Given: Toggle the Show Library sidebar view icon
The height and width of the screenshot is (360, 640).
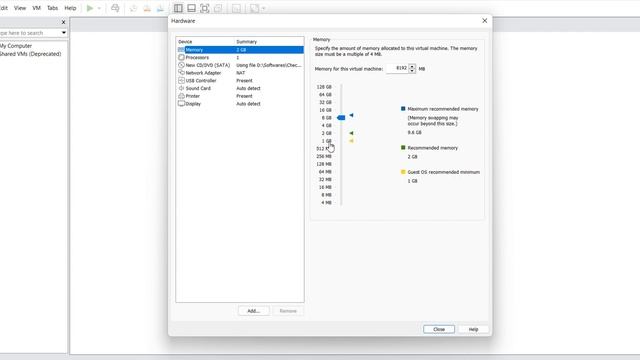Looking at the screenshot, I should (x=178, y=8).
